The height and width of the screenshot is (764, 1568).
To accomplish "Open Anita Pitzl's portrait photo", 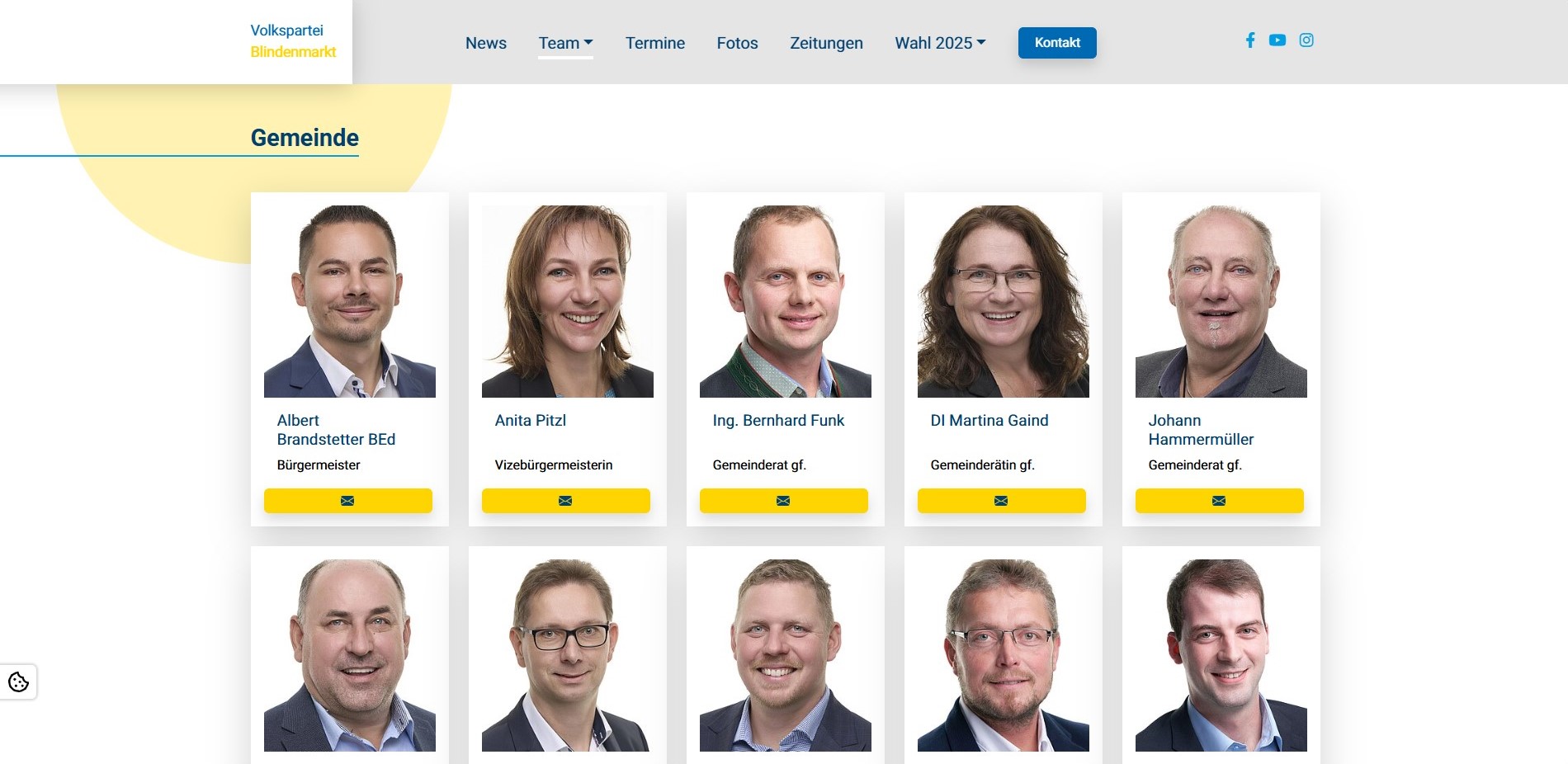I will coord(568,301).
